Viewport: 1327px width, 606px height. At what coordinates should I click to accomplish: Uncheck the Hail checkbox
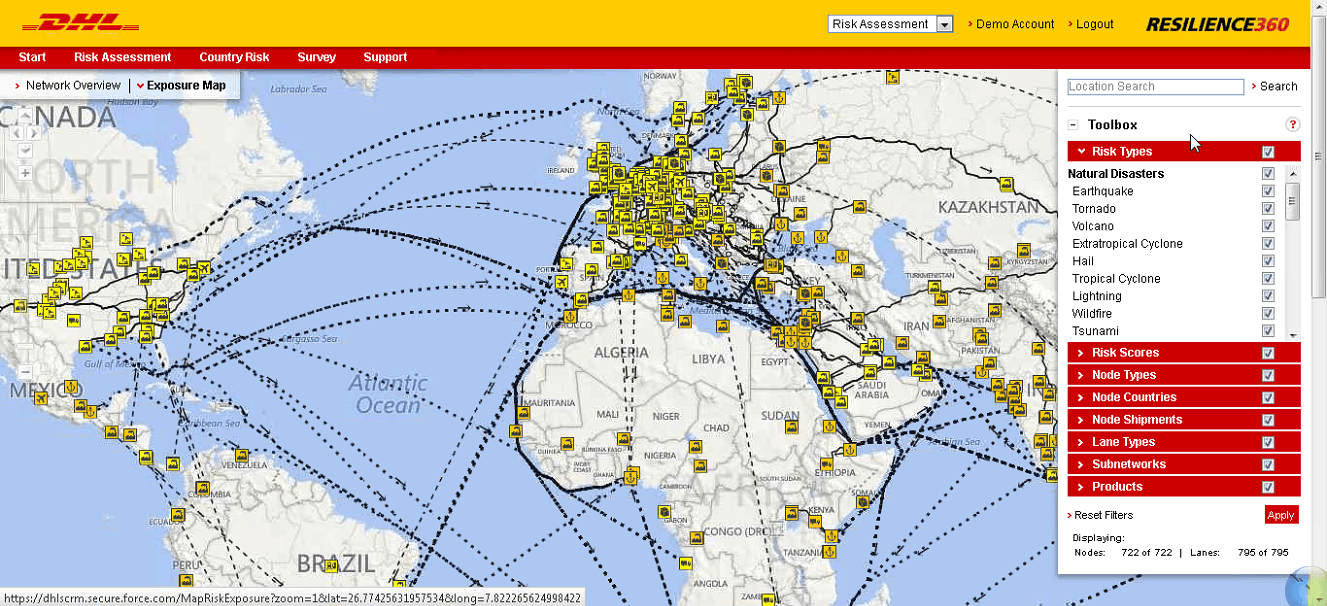click(x=1268, y=261)
